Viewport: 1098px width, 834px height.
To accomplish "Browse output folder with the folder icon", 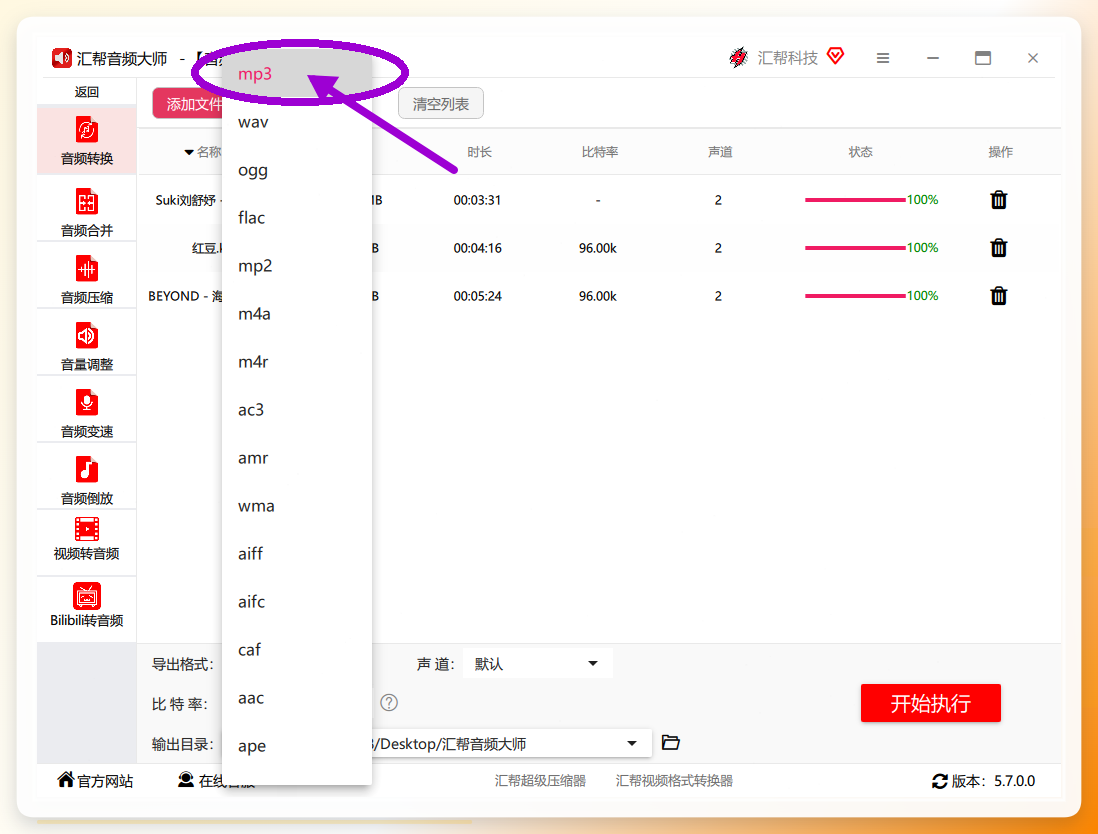I will pos(671,742).
